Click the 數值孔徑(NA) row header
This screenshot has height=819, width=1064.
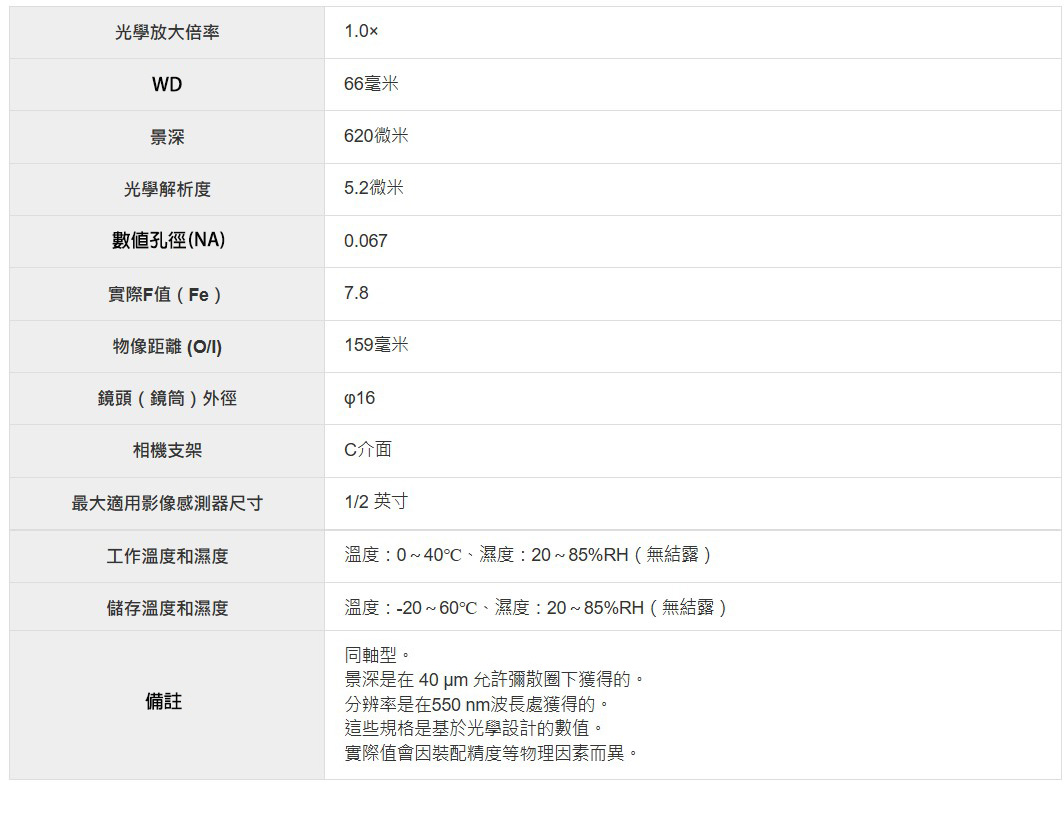[x=166, y=241]
